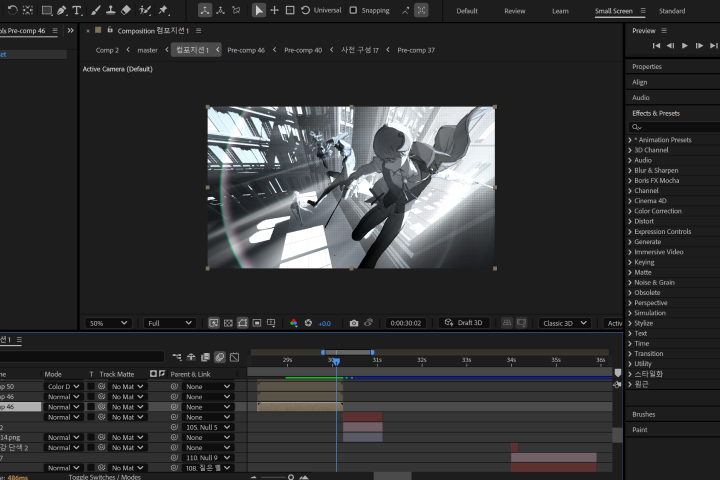The image size is (720, 480).
Task: Click the graph editor icon in timeline
Action: pyautogui.click(x=235, y=357)
